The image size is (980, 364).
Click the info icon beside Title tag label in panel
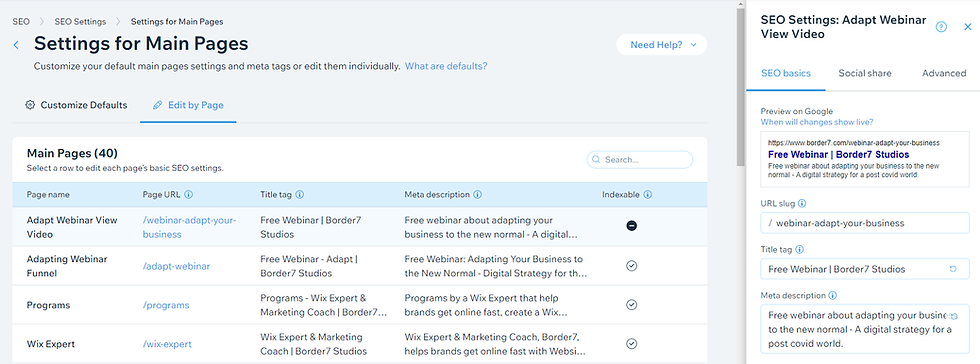(799, 250)
